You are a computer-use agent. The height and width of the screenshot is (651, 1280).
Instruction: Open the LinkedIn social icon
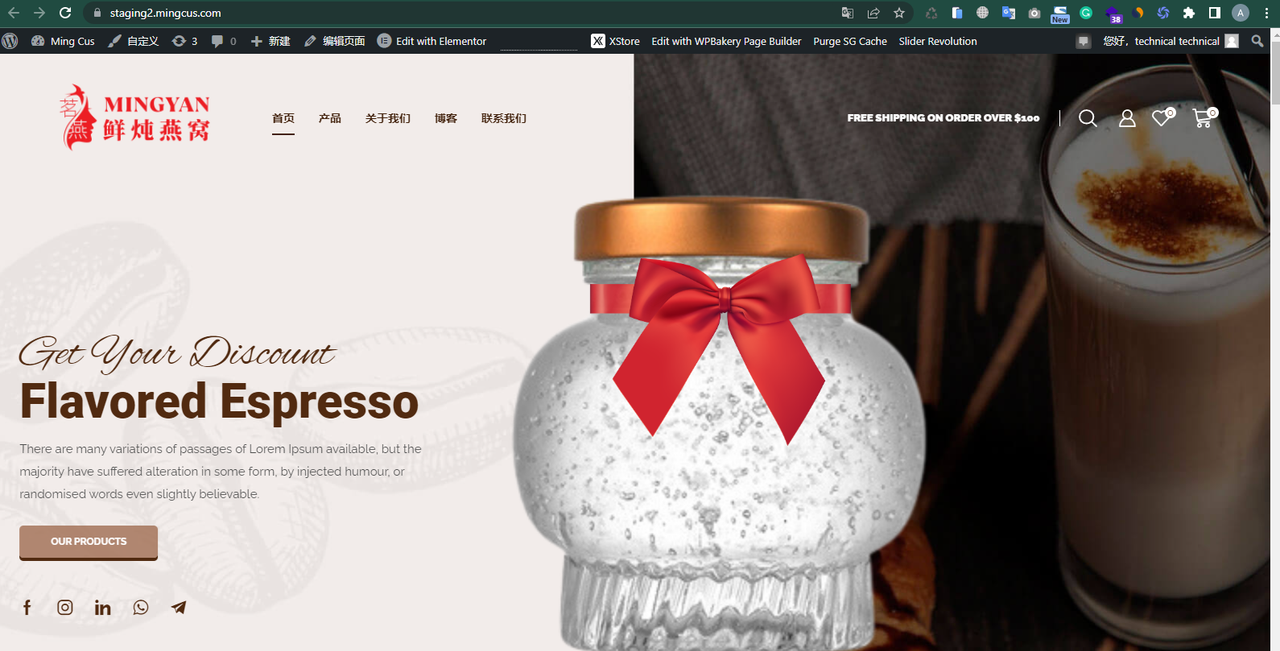coord(103,607)
